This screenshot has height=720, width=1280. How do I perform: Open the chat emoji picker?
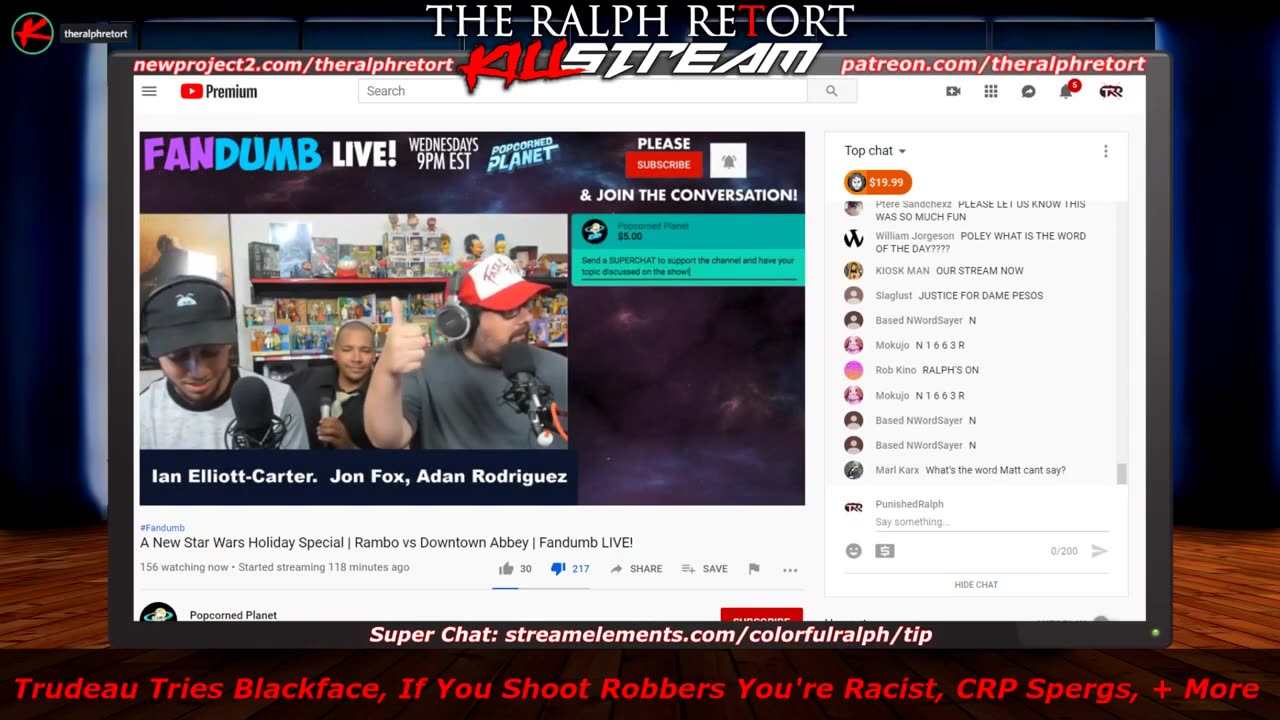coord(853,551)
